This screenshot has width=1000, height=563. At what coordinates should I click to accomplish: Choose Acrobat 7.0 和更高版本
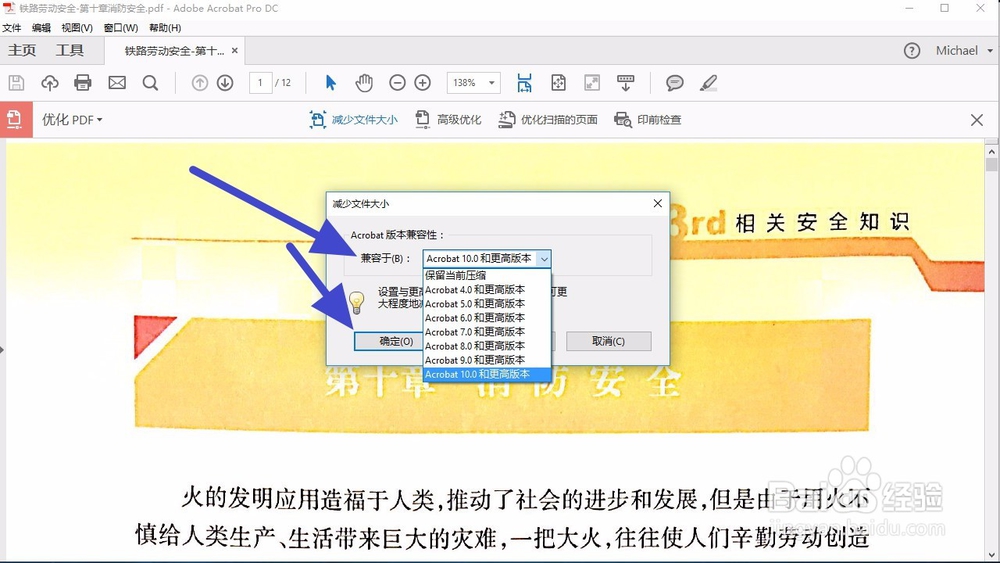coord(487,332)
